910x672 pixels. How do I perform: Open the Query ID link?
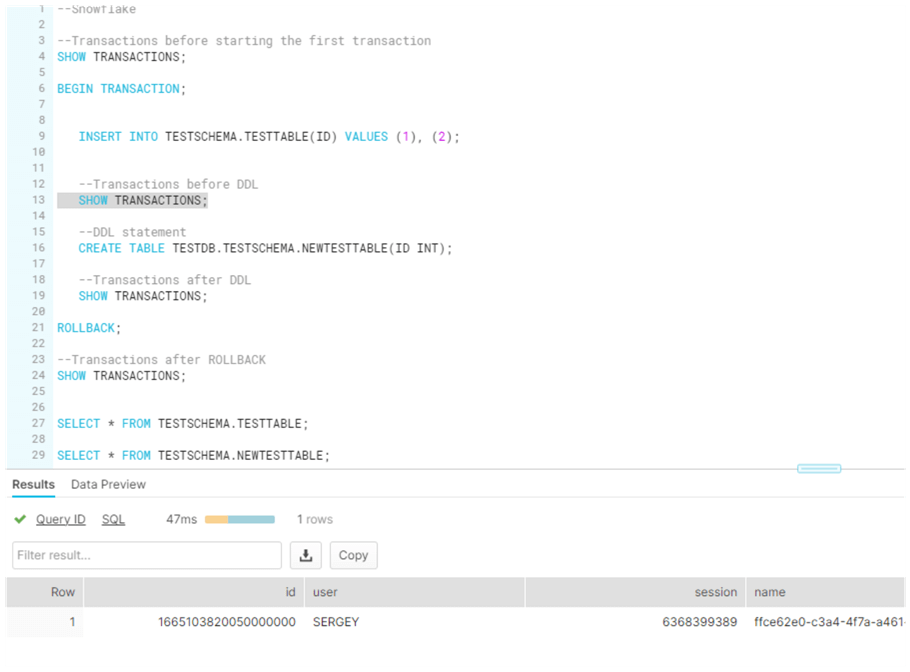(x=61, y=519)
